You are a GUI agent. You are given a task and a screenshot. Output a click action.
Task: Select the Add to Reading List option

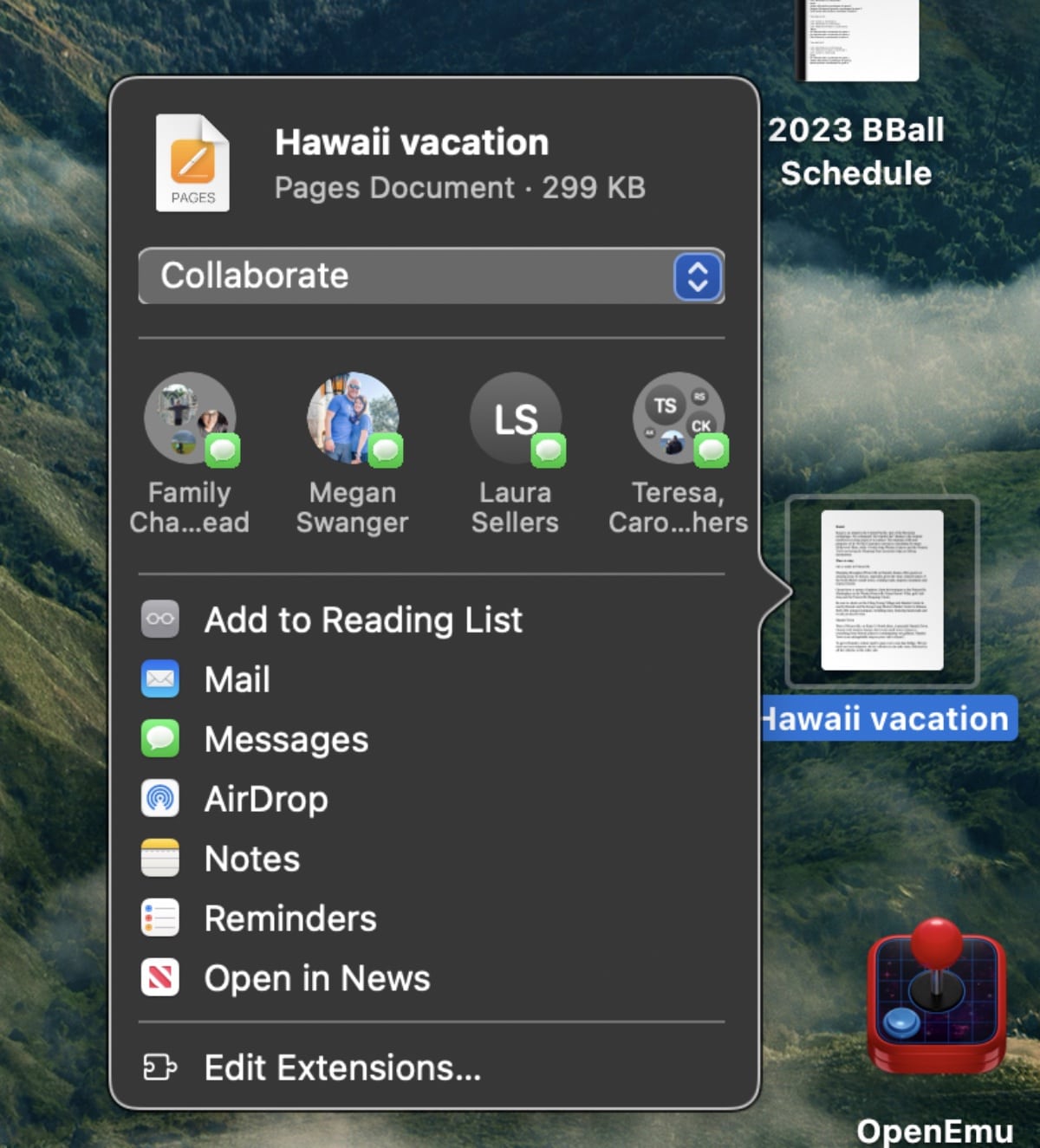[x=362, y=619]
